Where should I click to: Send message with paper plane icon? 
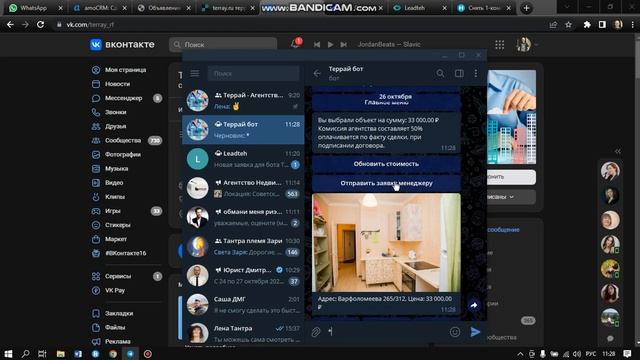(x=475, y=332)
